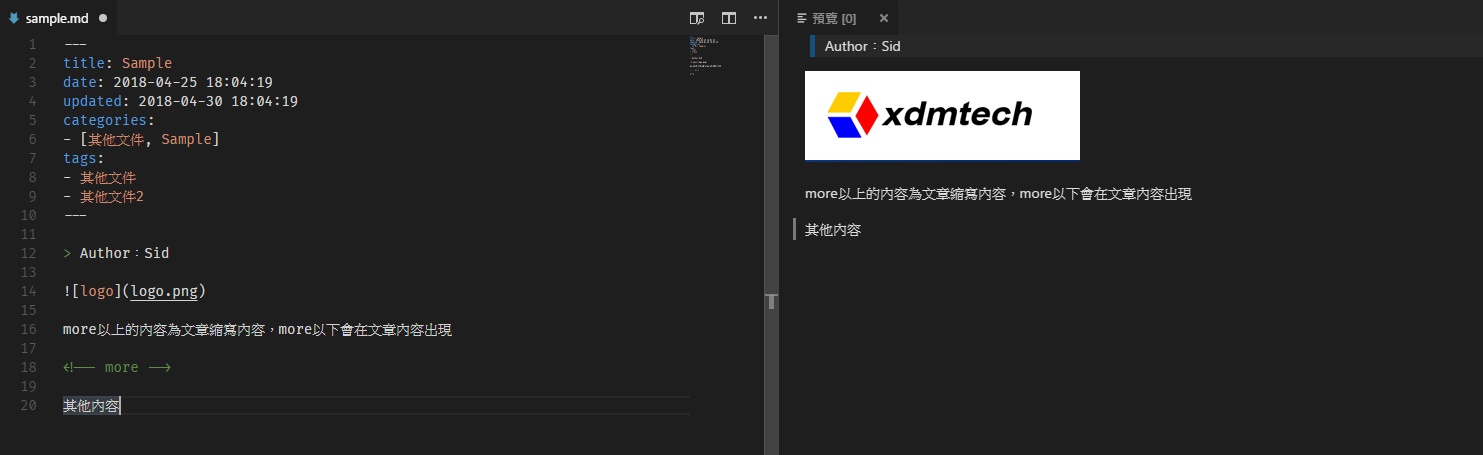The height and width of the screenshot is (455, 1483).
Task: Click the 'categories:' line in editor
Action: 108,120
